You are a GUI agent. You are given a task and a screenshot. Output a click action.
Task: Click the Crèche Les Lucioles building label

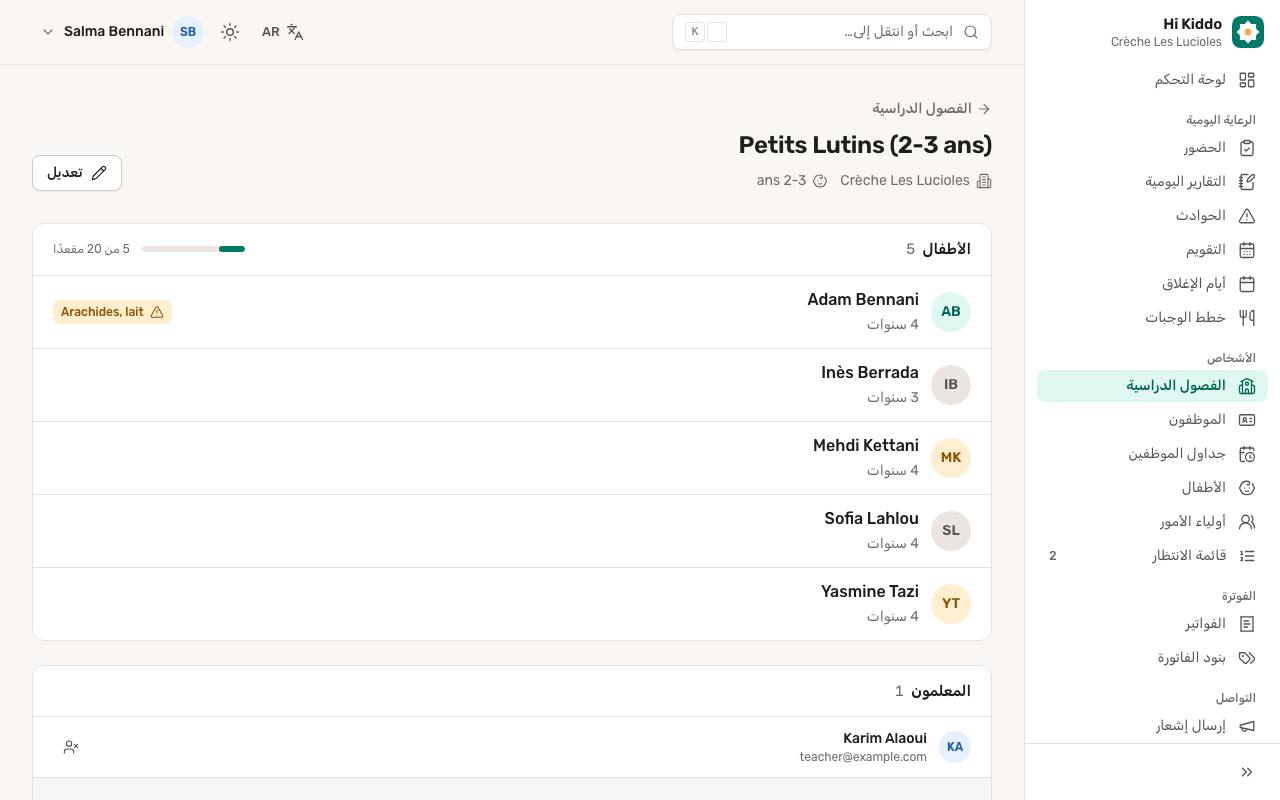pyautogui.click(x=916, y=181)
